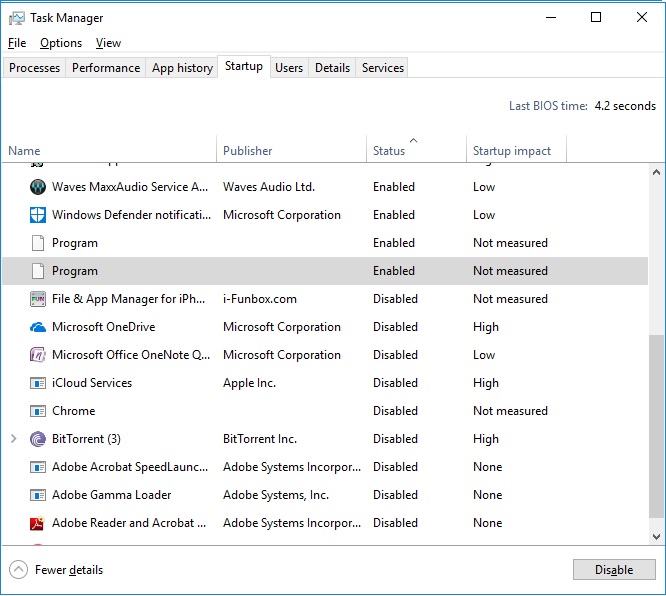This screenshot has width=666, height=596.
Task: Click Not measured impact for Chrome
Action: coord(511,411)
